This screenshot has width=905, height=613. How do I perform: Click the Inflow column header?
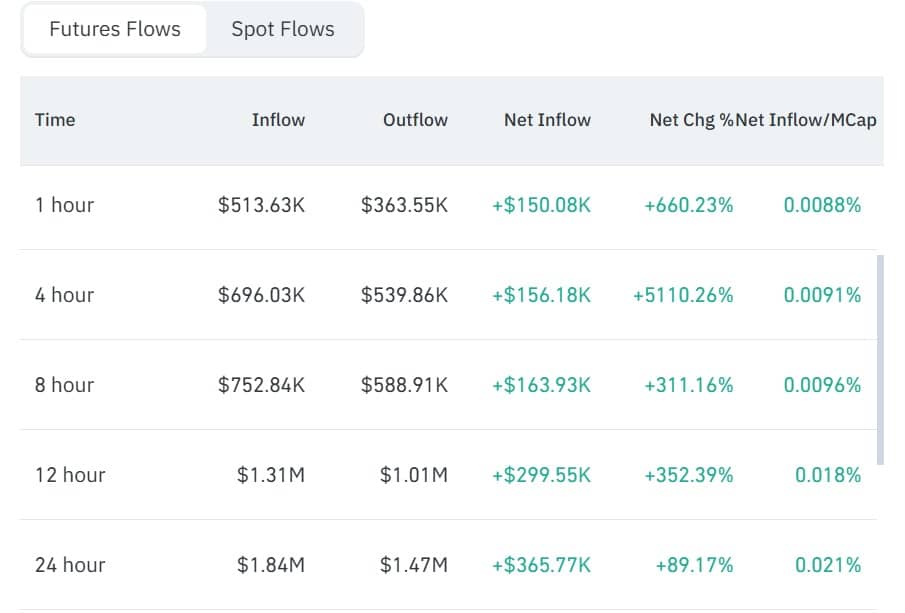(278, 120)
